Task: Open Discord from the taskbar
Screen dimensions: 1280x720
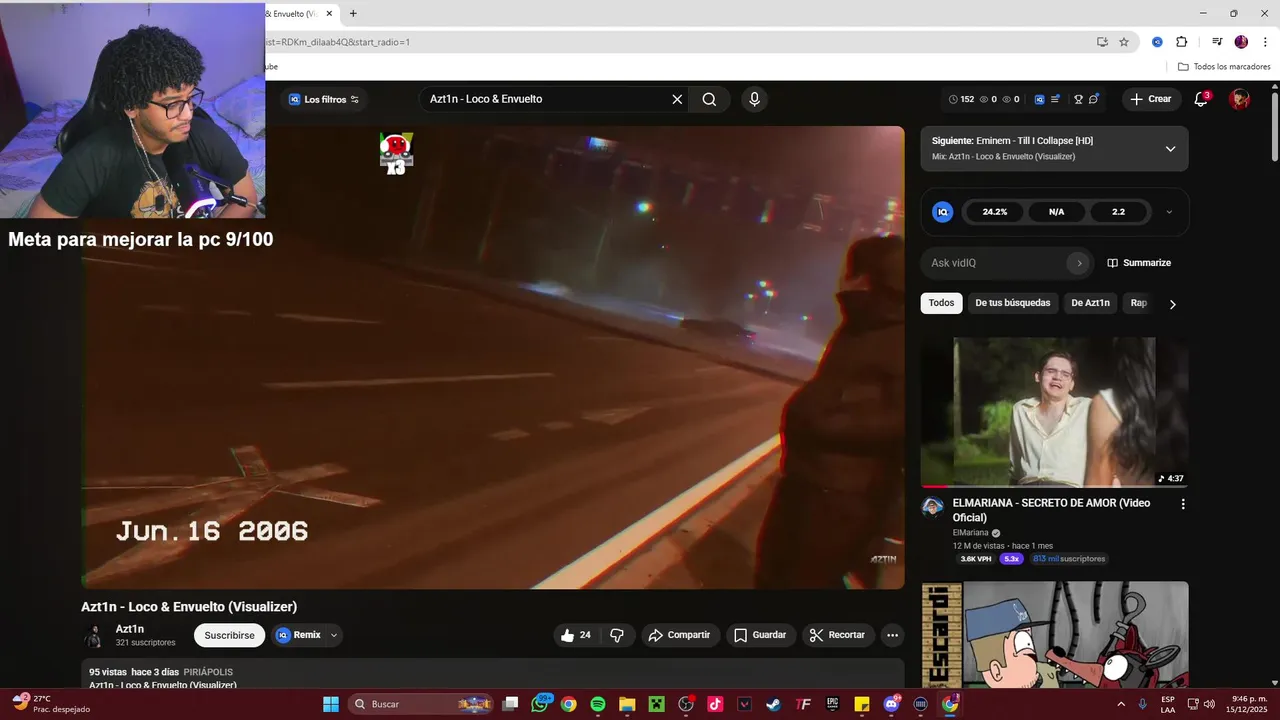Action: click(891, 704)
